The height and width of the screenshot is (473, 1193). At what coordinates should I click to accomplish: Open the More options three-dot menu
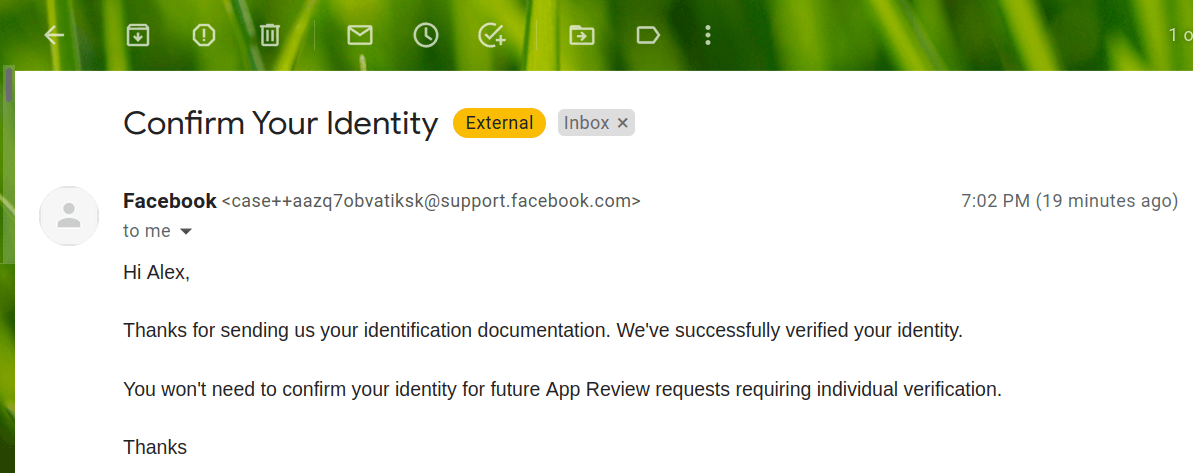[x=708, y=35]
